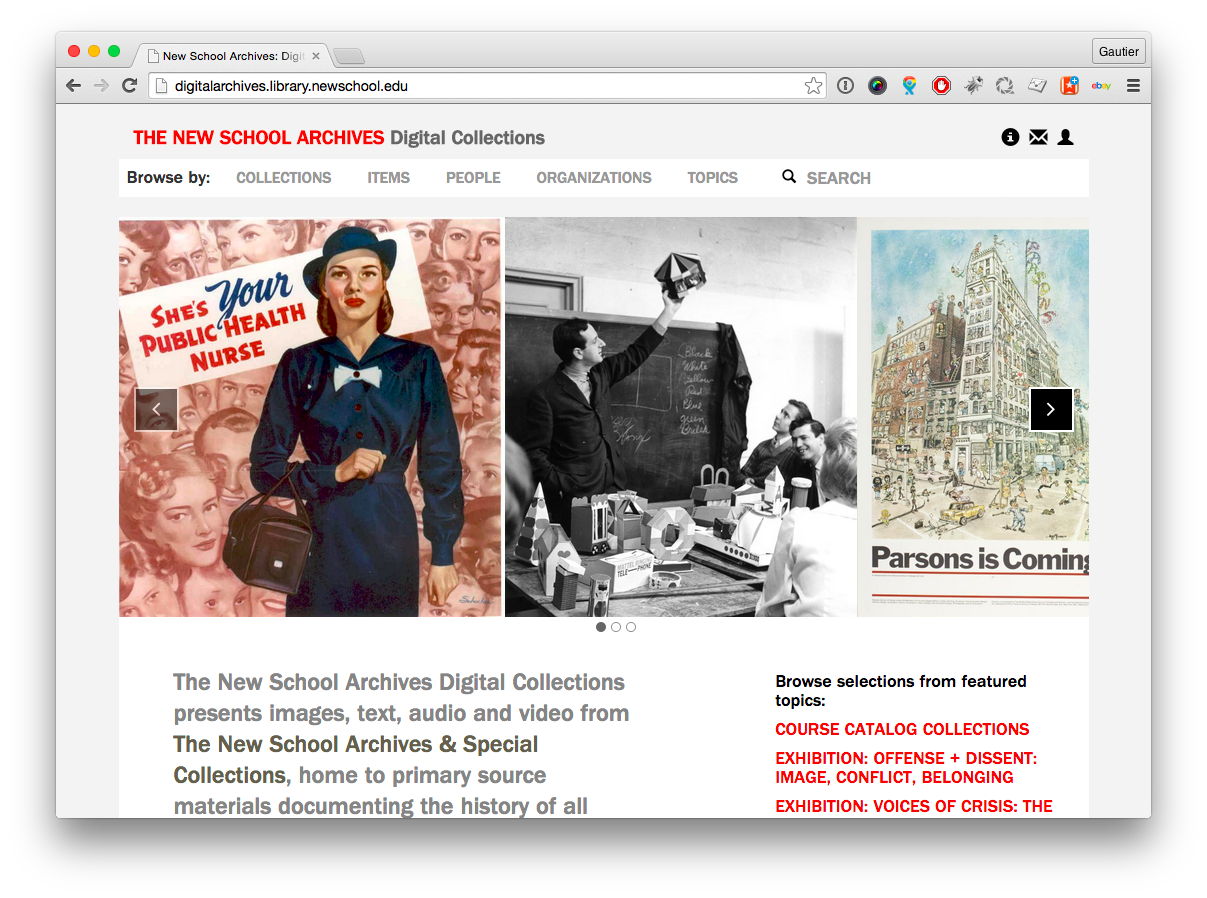Click the mail envelope extension icon in the toolbar

pos(1037,86)
